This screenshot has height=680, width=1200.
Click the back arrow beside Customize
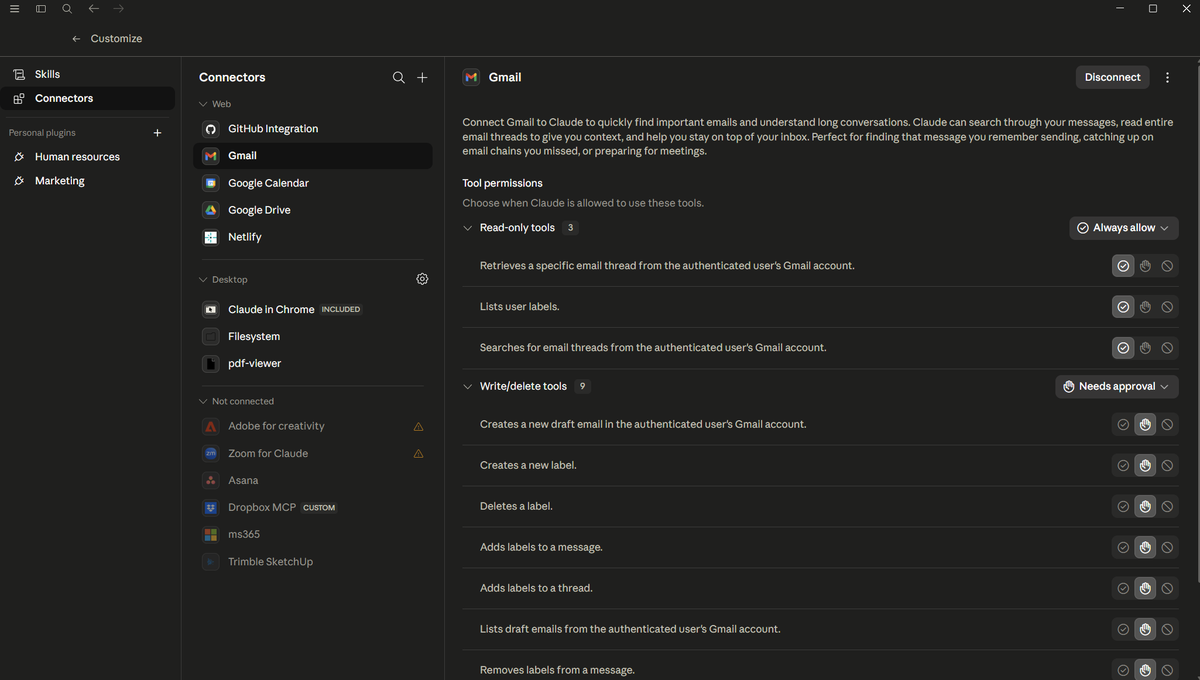(76, 39)
